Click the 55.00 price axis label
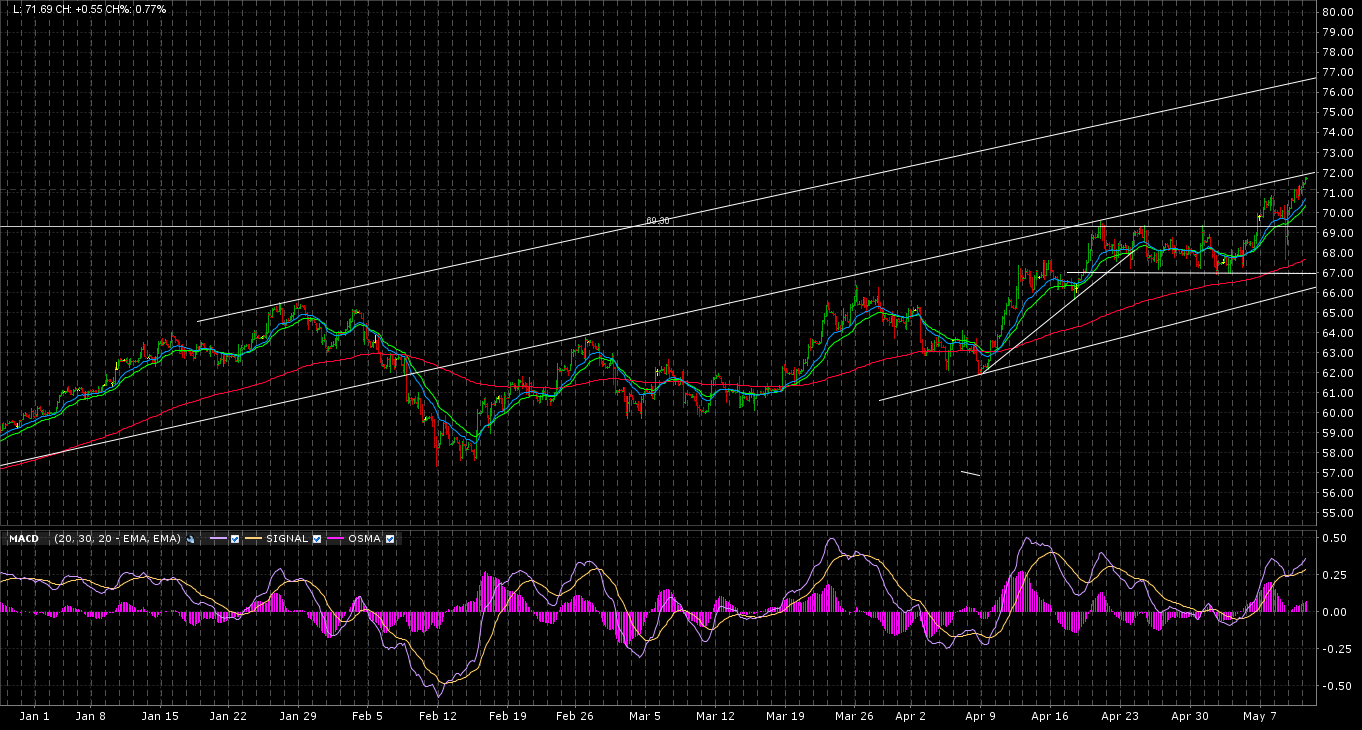Image resolution: width=1362 pixels, height=730 pixels. click(x=1338, y=513)
